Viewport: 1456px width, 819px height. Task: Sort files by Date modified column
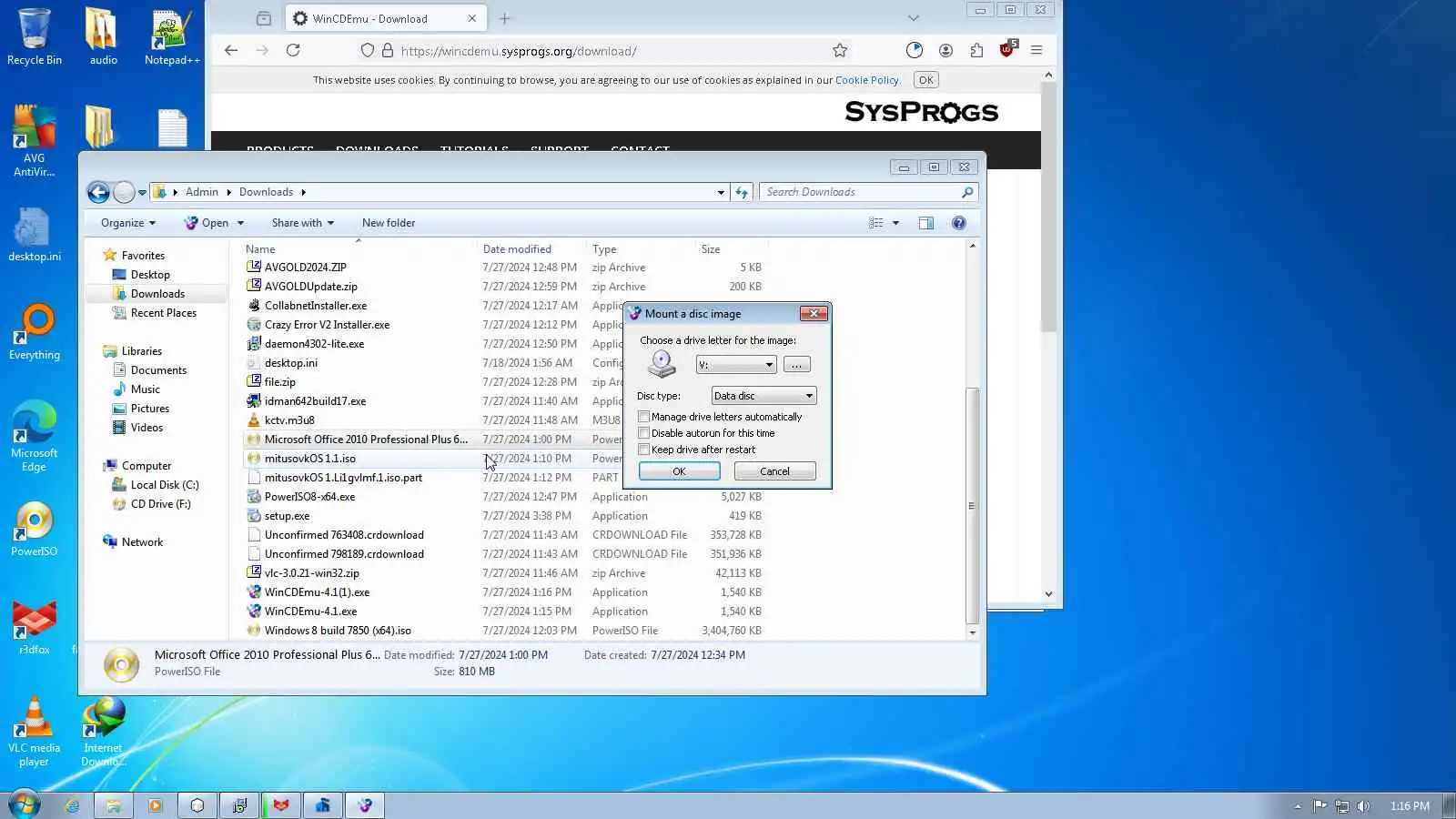pos(531,249)
